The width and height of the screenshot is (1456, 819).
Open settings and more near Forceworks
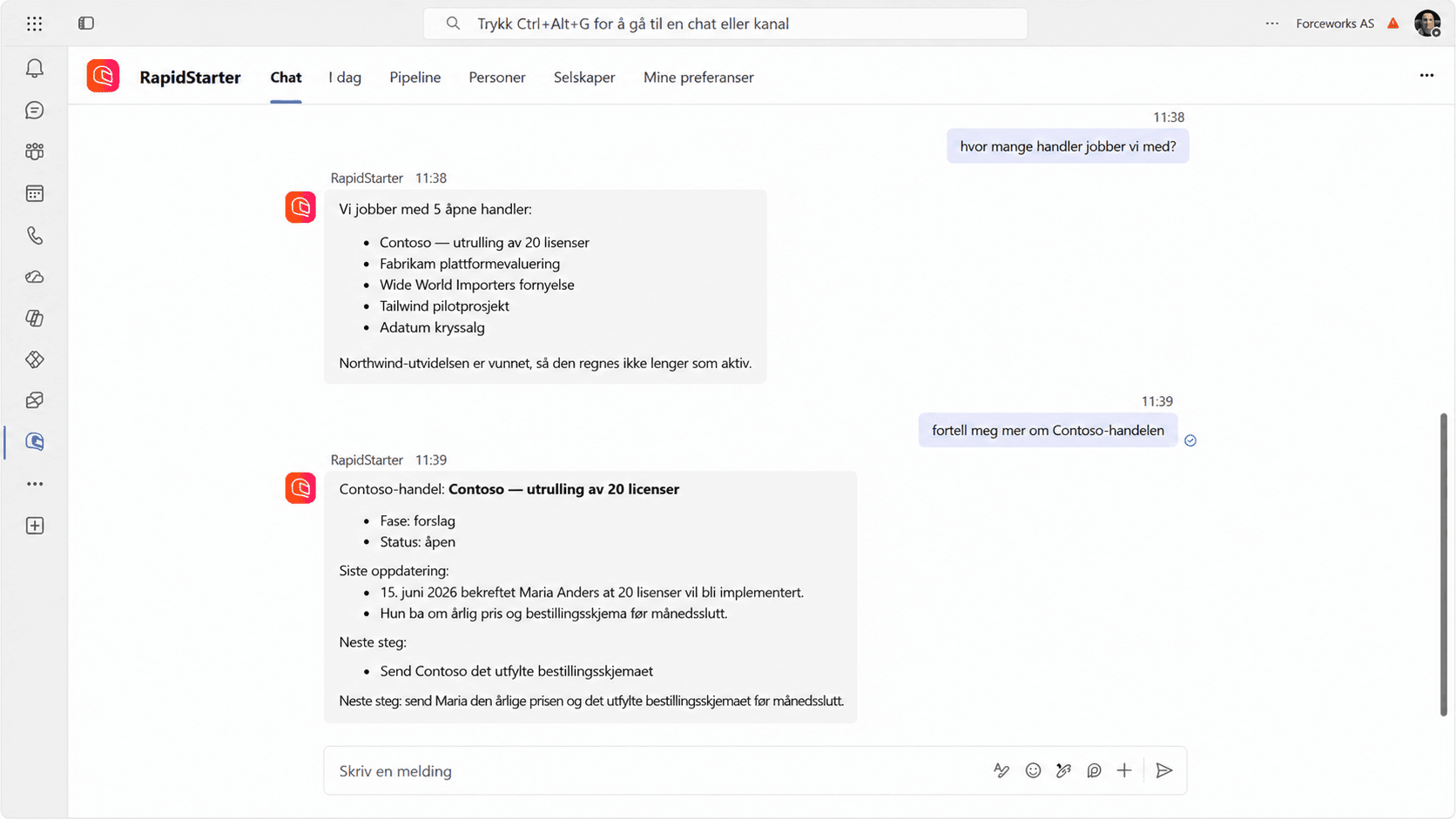[x=1272, y=23]
